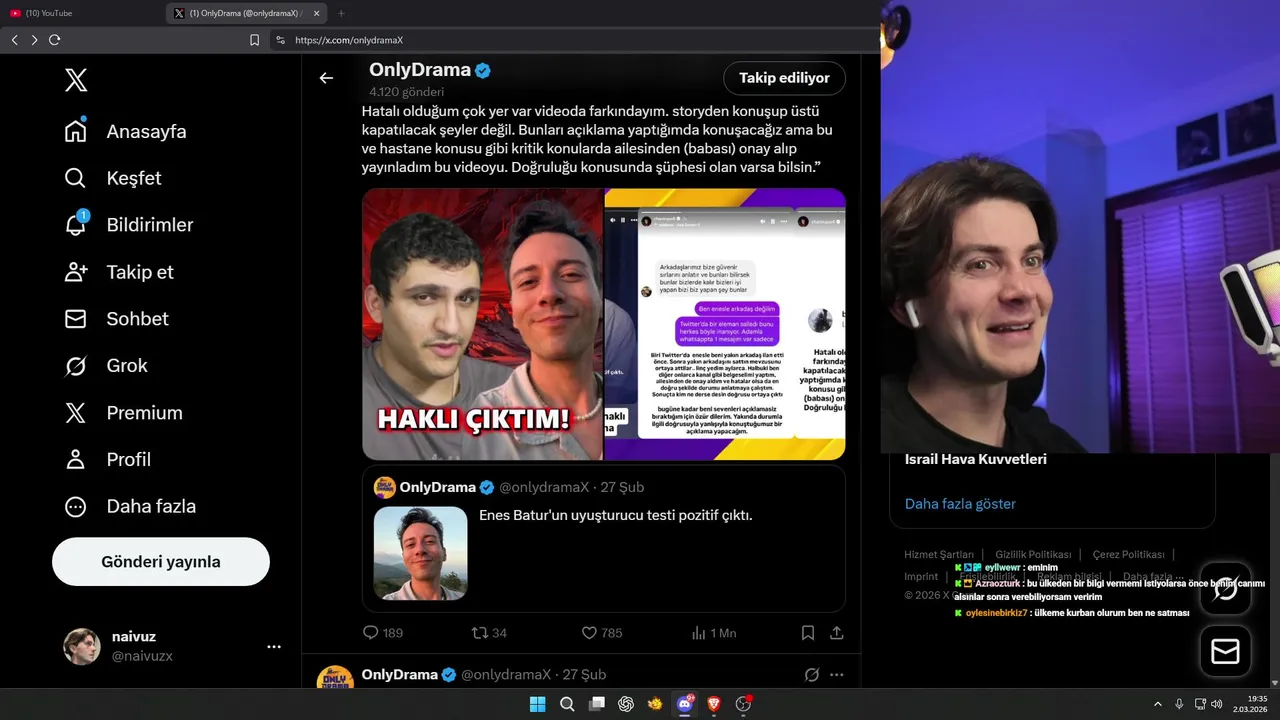1280x720 pixels.
Task: Open Discord from taskbar
Action: 685,704
